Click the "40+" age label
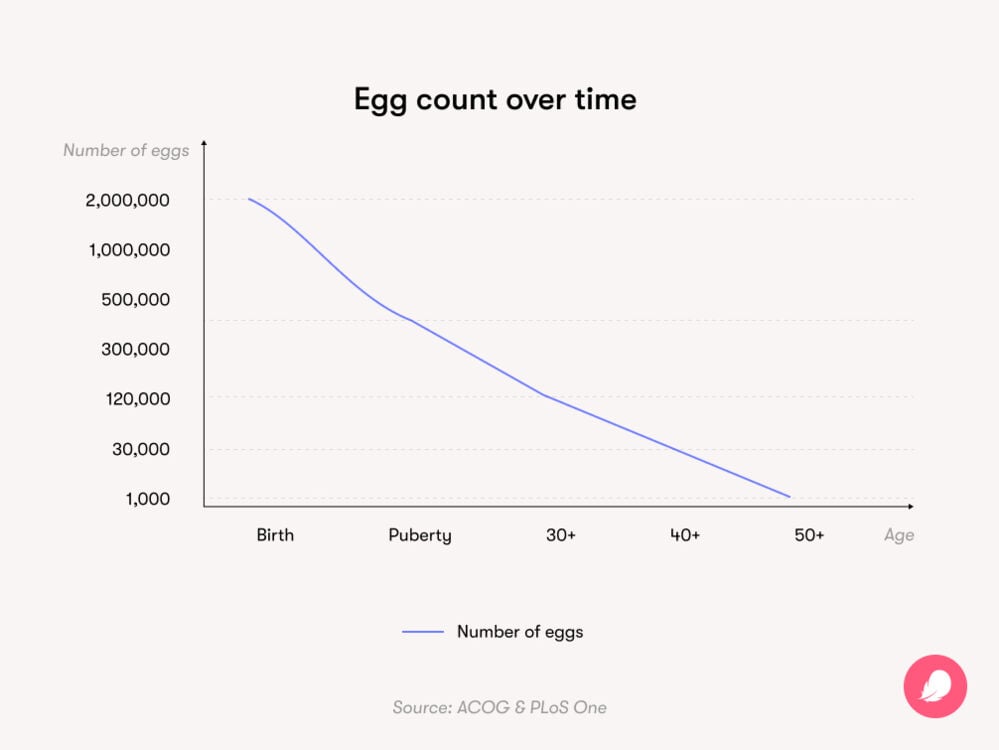Viewport: 999px width, 750px height. click(x=685, y=535)
